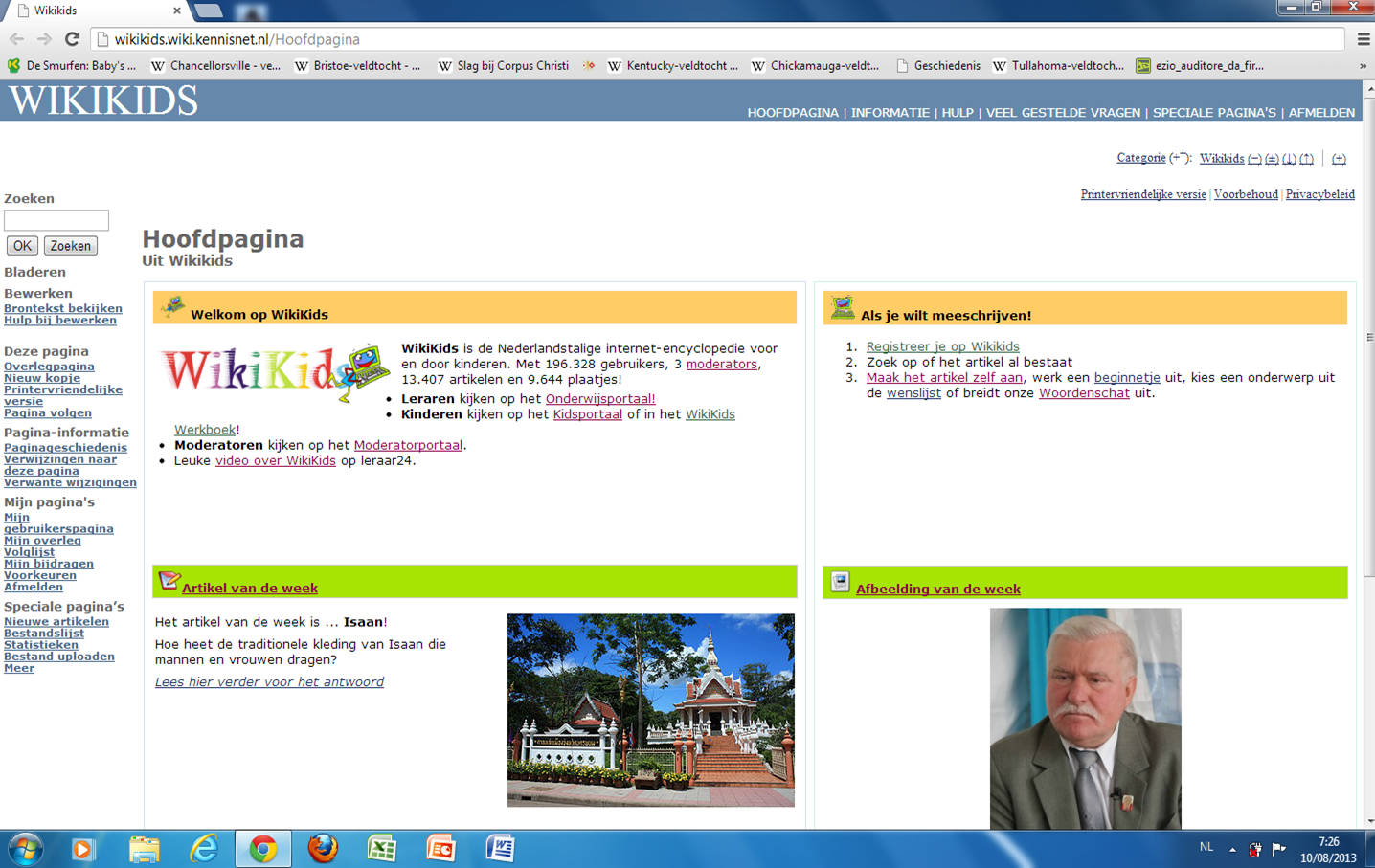The height and width of the screenshot is (868, 1375).
Task: Open the De Smurfen: Baby's bookmark
Action: coord(72,66)
